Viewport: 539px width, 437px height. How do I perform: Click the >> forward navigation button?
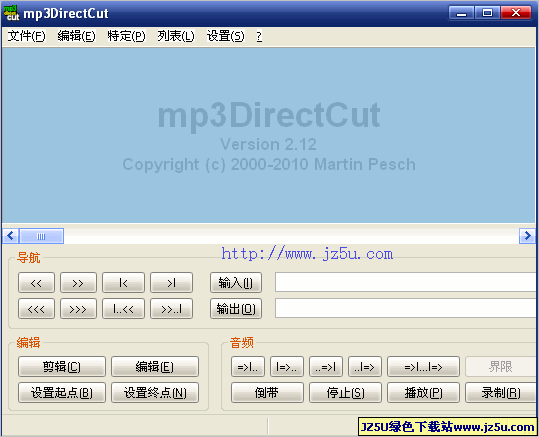coord(78,283)
